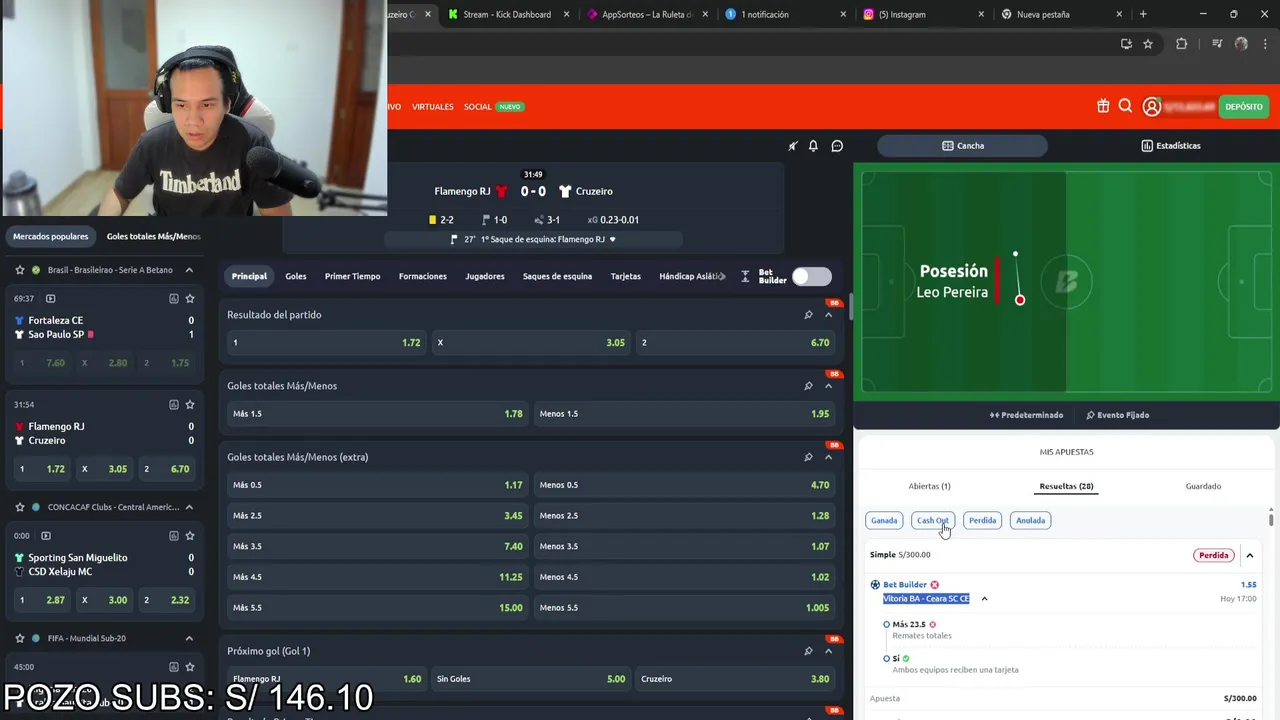
Task: Open the Tarjetas market tab
Action: click(626, 276)
